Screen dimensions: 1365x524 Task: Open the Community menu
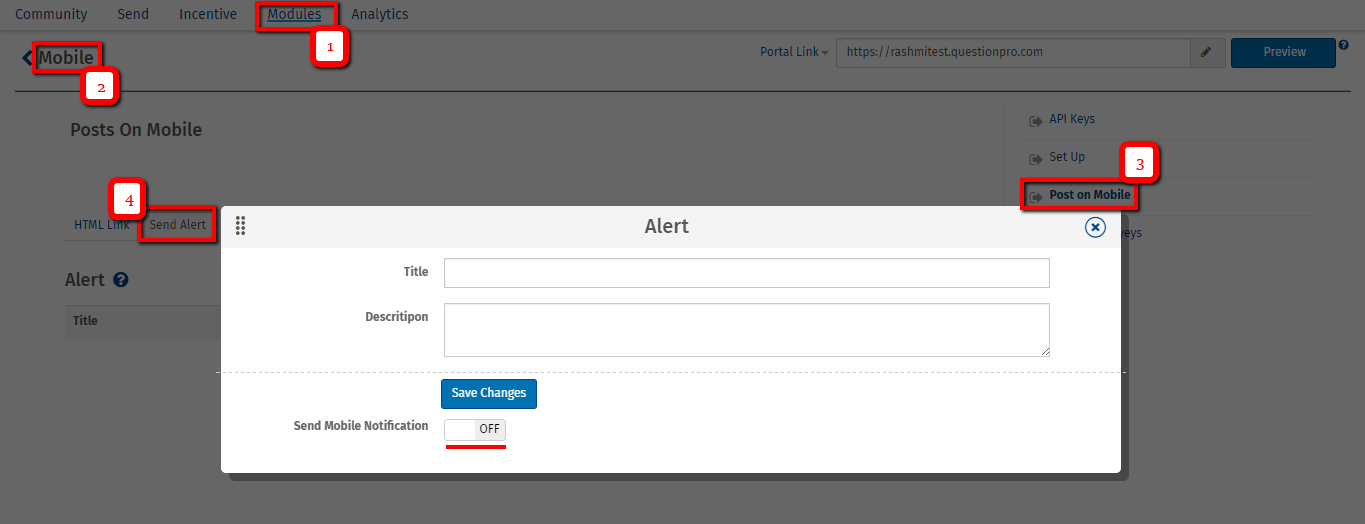click(x=51, y=14)
